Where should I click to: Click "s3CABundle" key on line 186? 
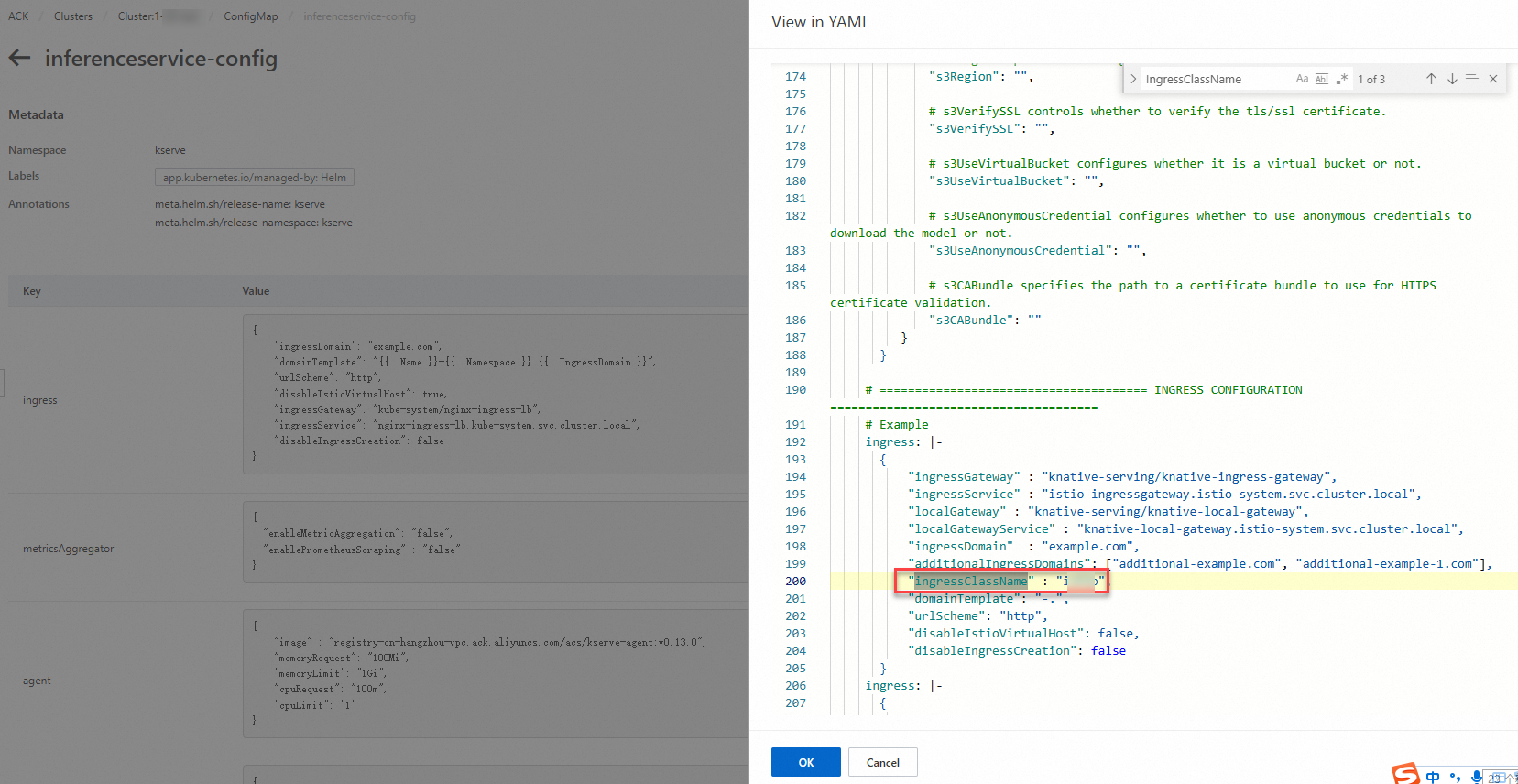[x=971, y=321]
